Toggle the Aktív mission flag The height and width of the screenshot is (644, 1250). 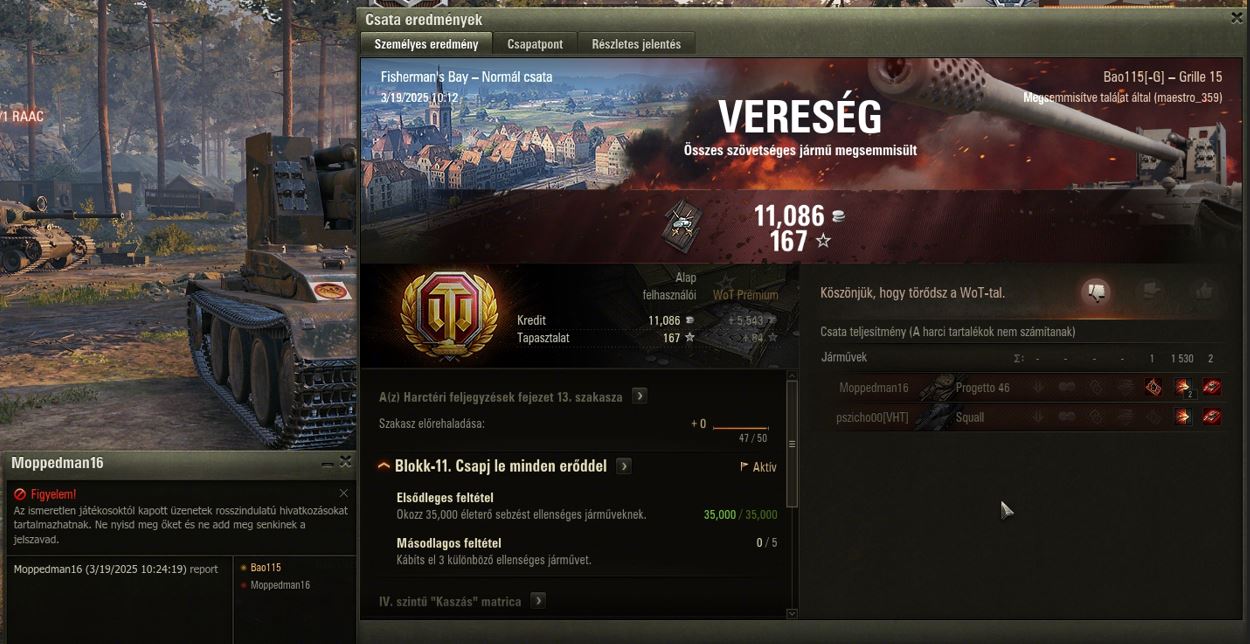(758, 467)
